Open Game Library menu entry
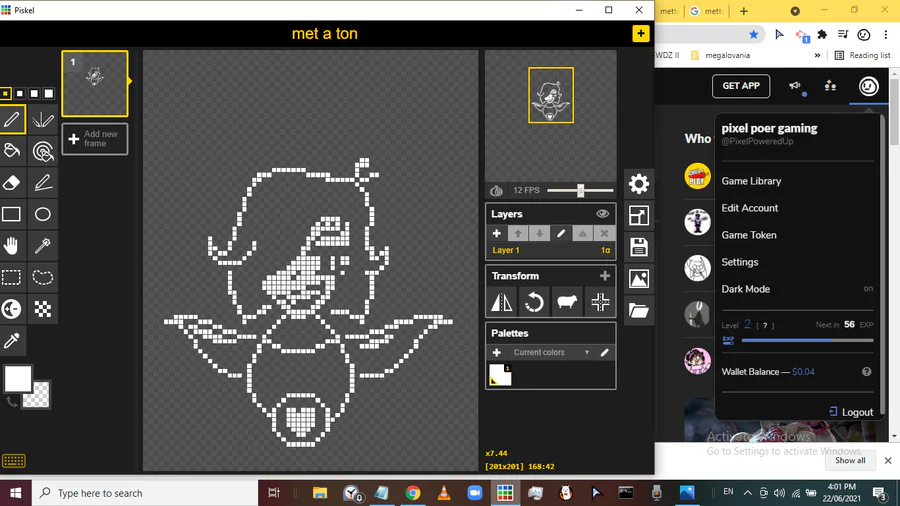 751,181
